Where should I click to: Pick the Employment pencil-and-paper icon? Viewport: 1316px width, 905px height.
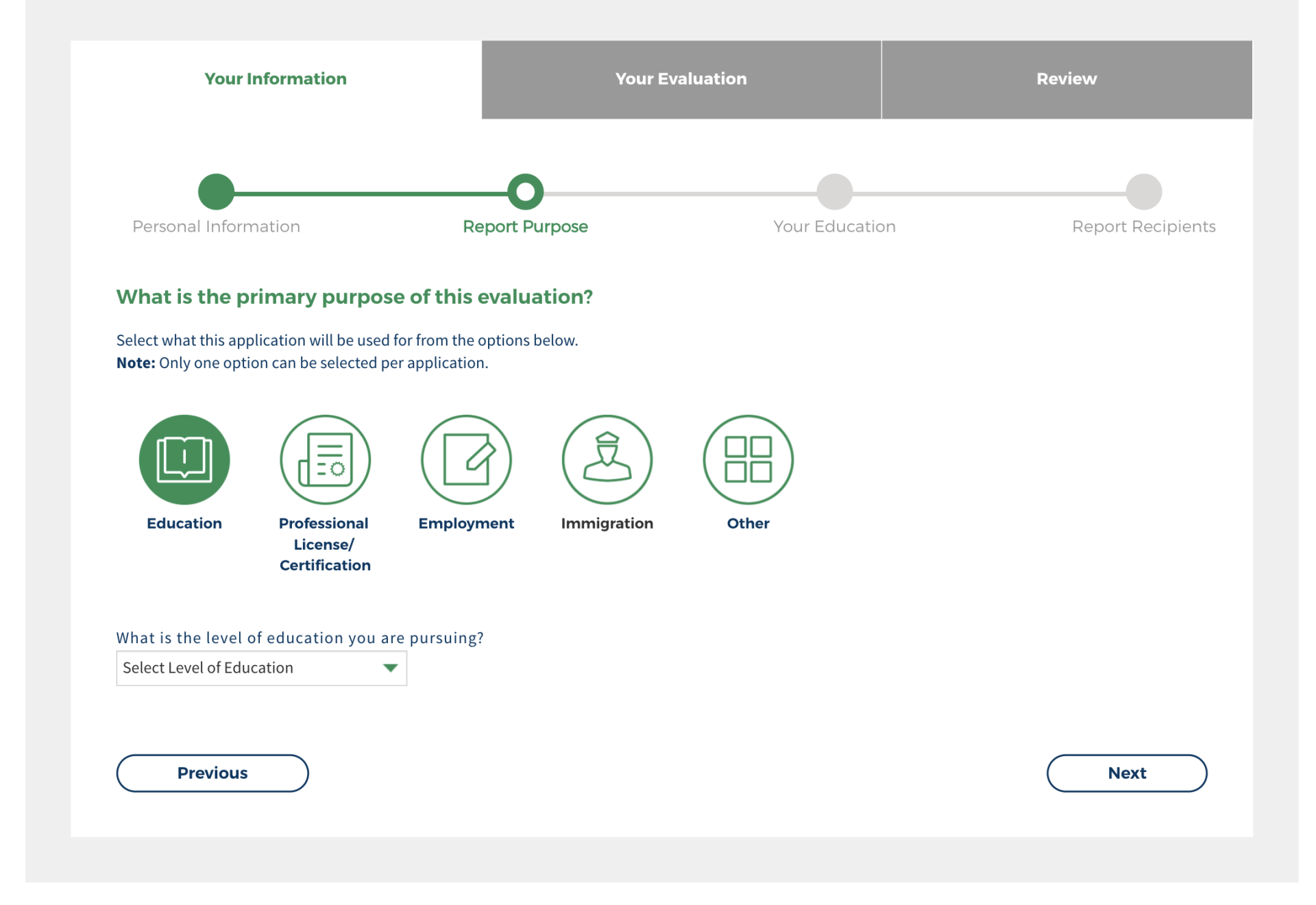tap(466, 459)
